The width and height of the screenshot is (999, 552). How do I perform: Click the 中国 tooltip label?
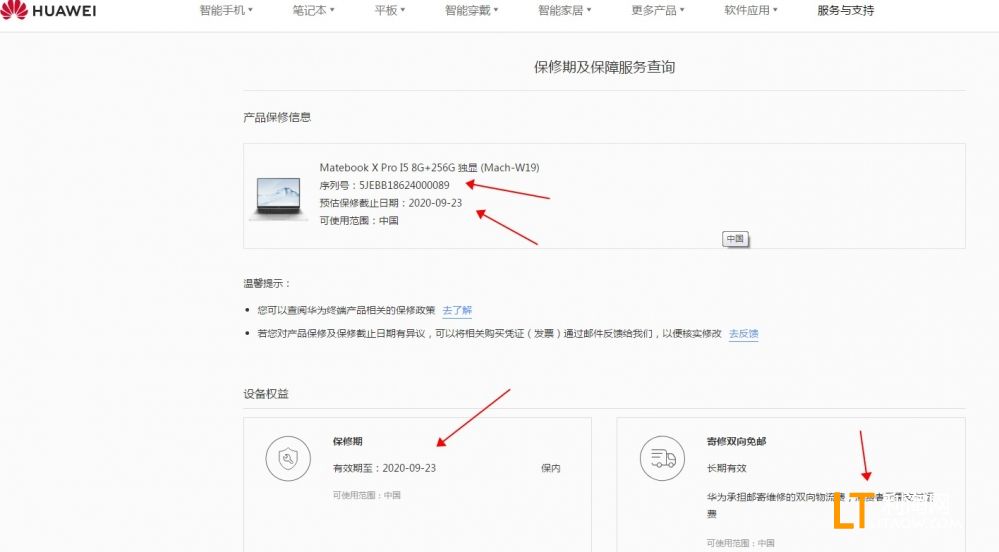[x=735, y=238]
